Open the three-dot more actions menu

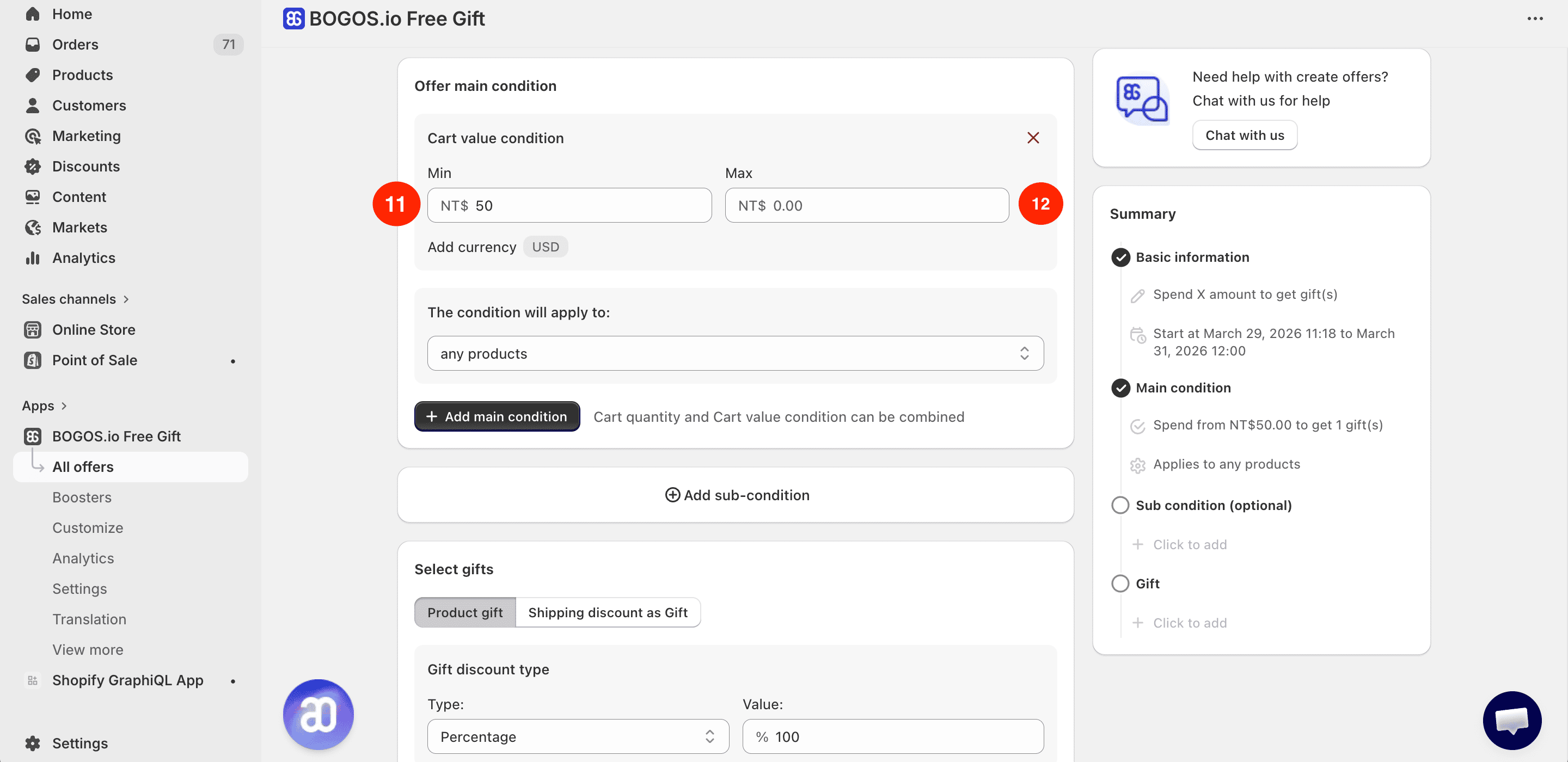coord(1535,19)
